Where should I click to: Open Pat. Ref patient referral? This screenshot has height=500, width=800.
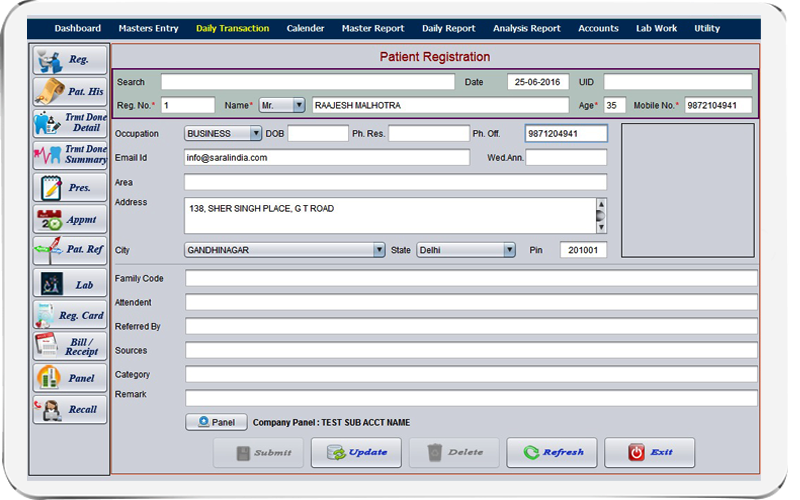pos(70,251)
